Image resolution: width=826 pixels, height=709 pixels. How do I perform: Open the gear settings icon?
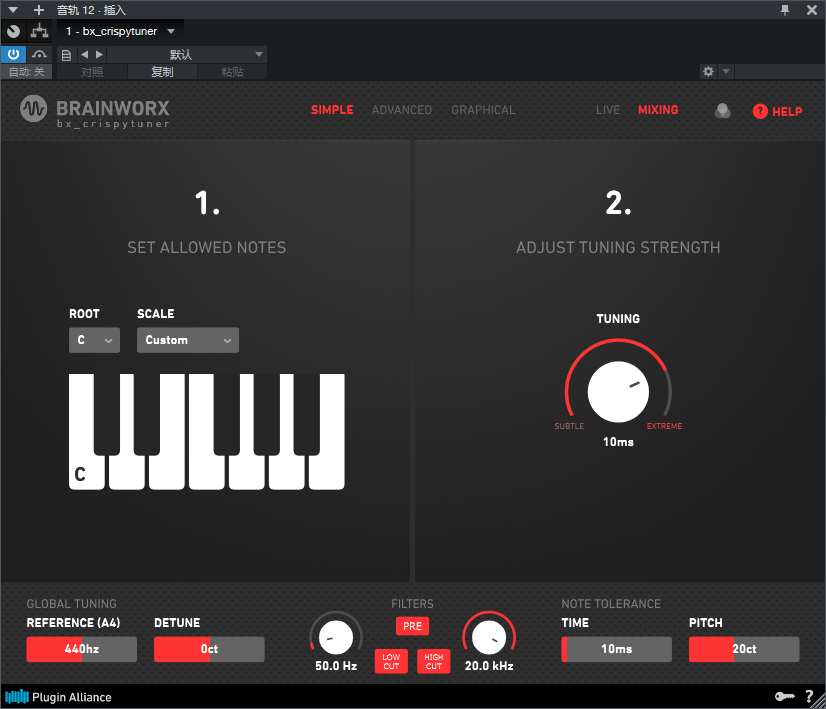click(709, 71)
